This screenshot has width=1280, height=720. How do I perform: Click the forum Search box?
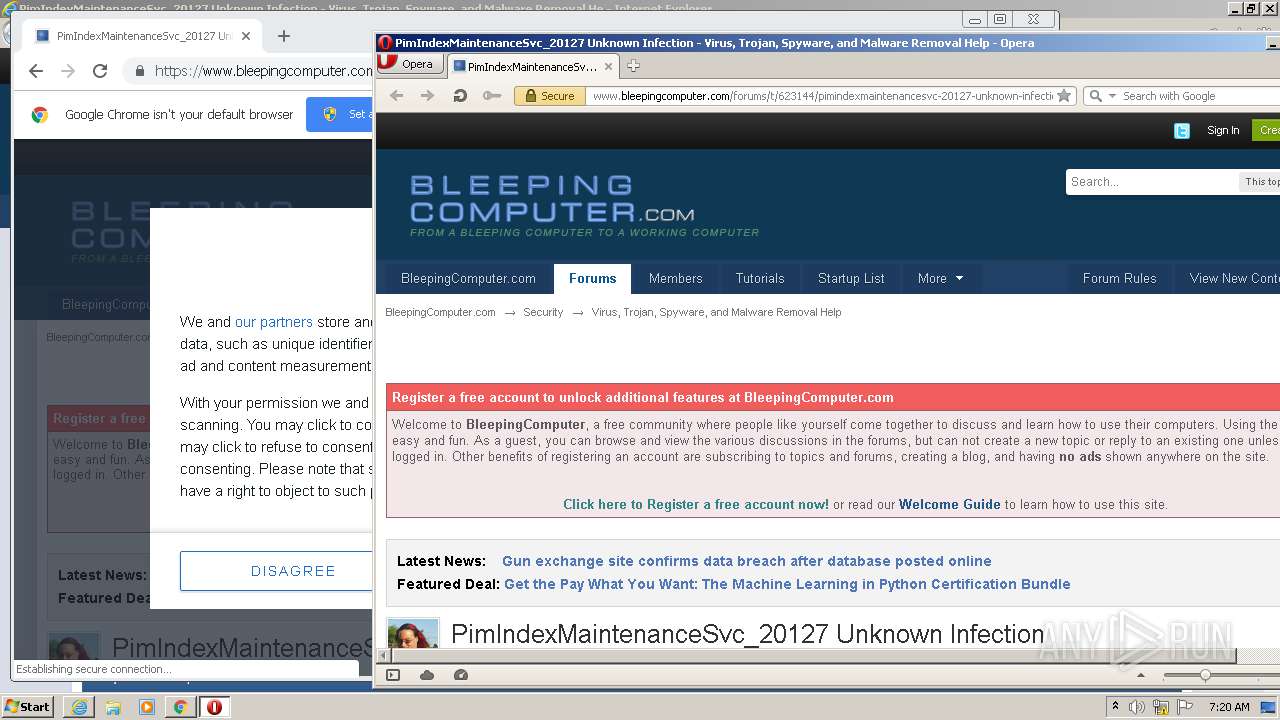1151,182
